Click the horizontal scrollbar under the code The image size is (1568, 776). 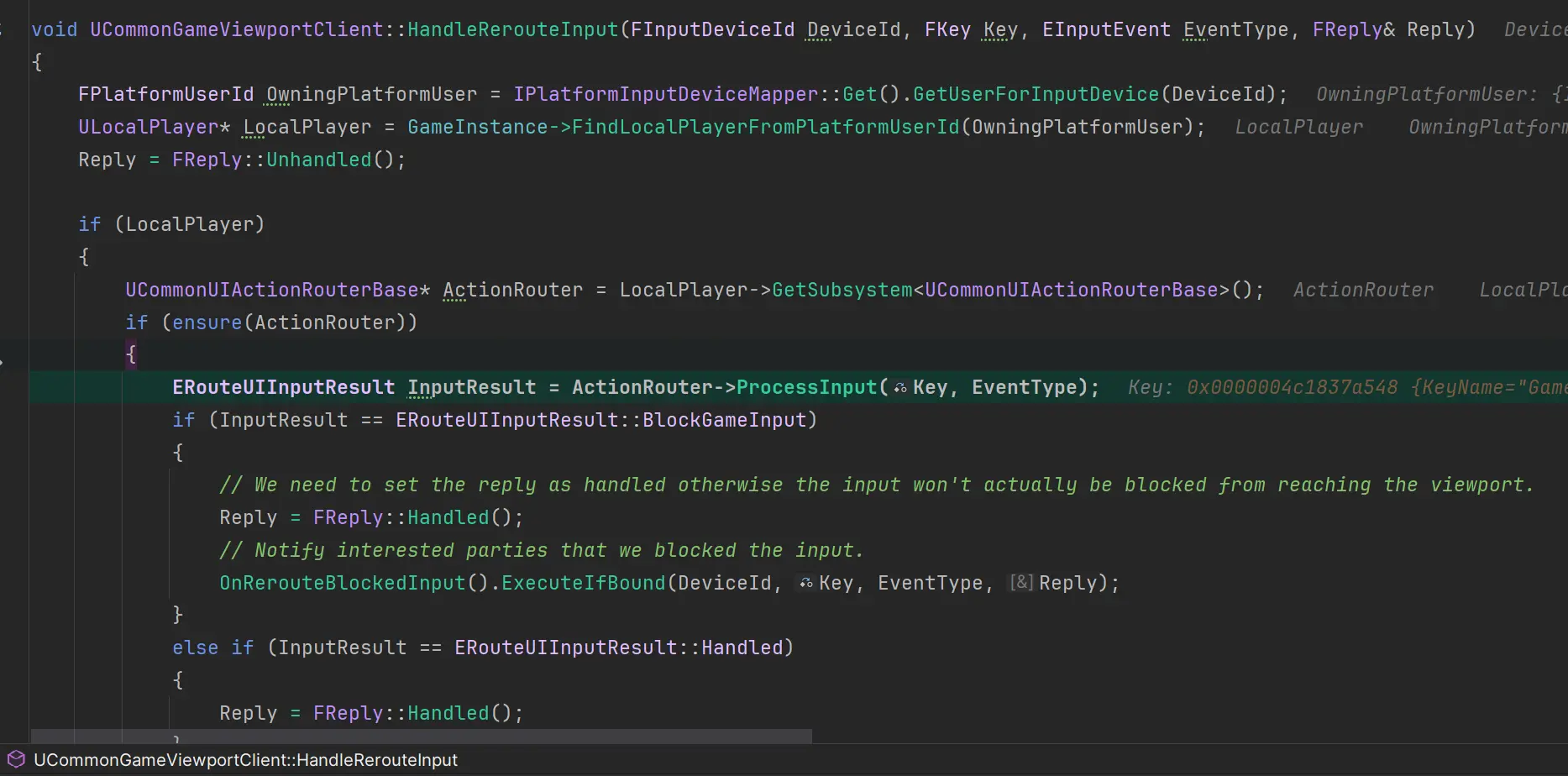(x=420, y=737)
